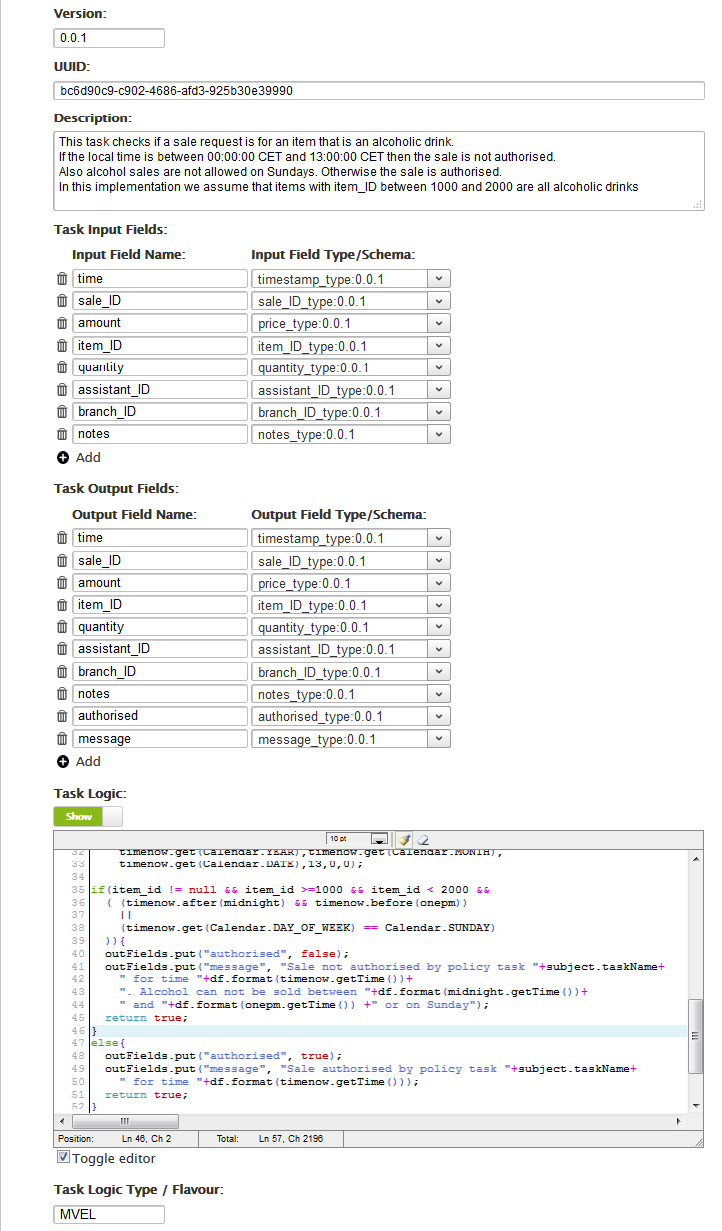Remove the output field 'amount' using trash icon
Image resolution: width=722 pixels, height=1231 pixels.
[62, 583]
